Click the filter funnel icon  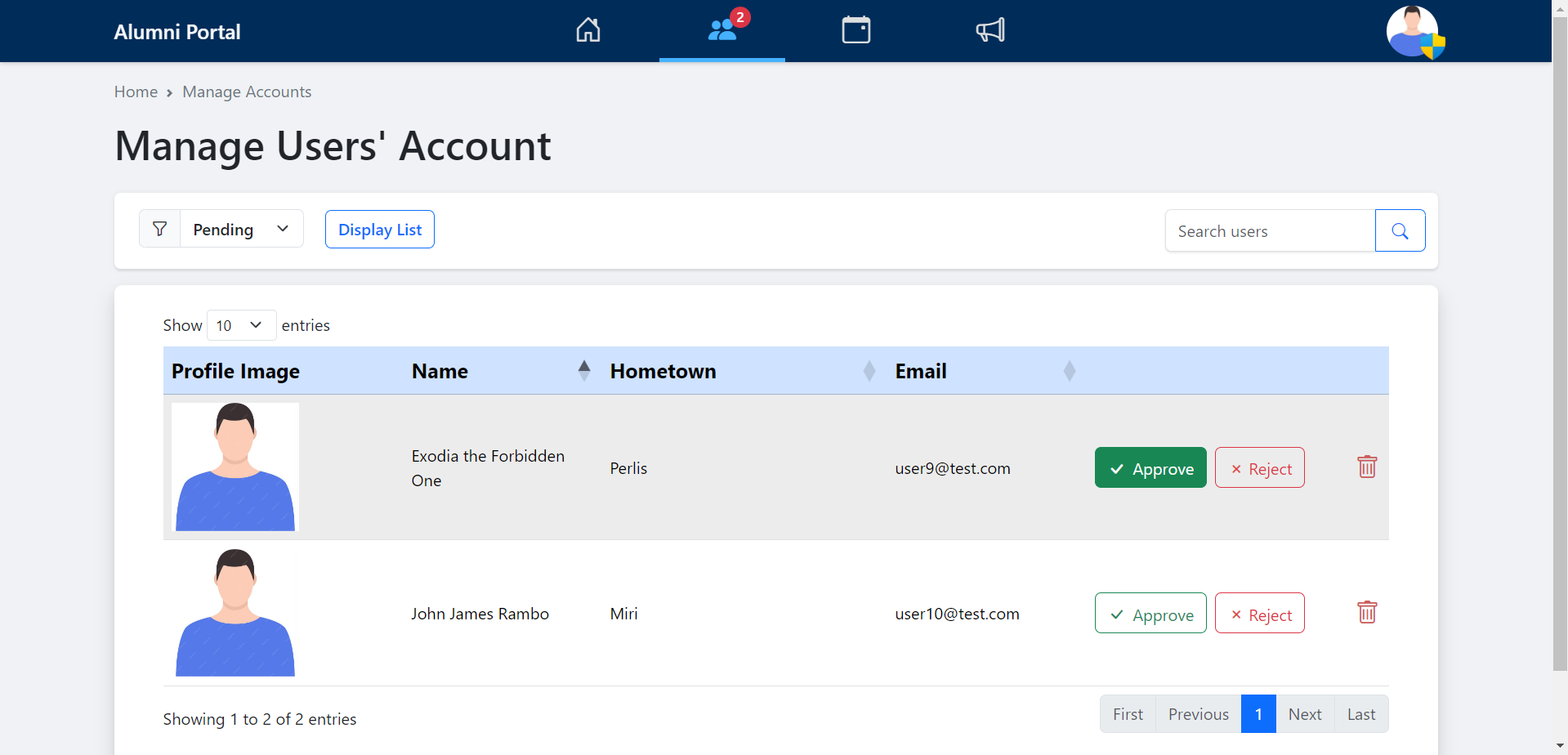point(160,229)
